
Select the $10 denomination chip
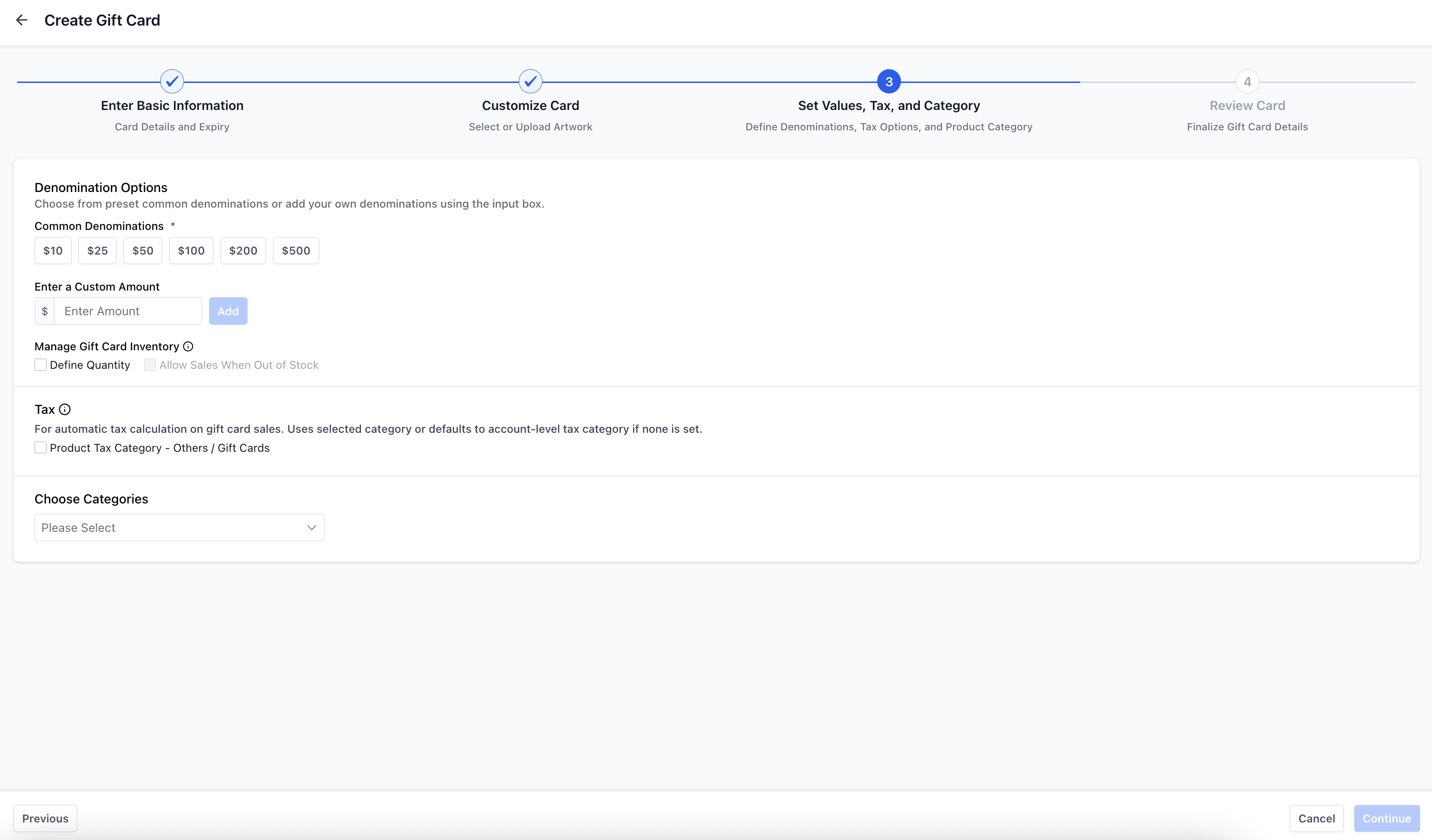coord(53,250)
